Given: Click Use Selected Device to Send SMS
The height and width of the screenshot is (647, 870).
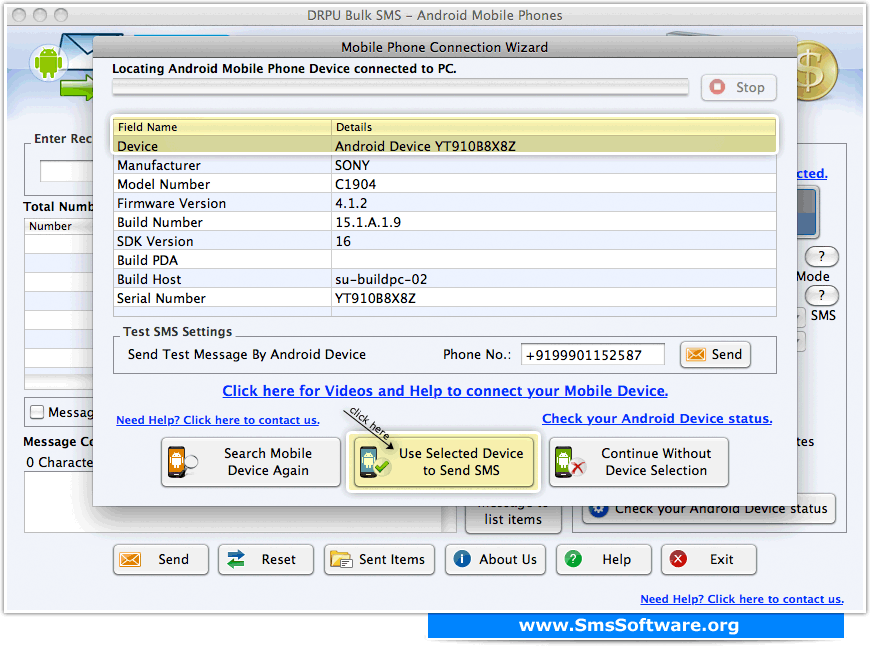Looking at the screenshot, I should click(443, 462).
